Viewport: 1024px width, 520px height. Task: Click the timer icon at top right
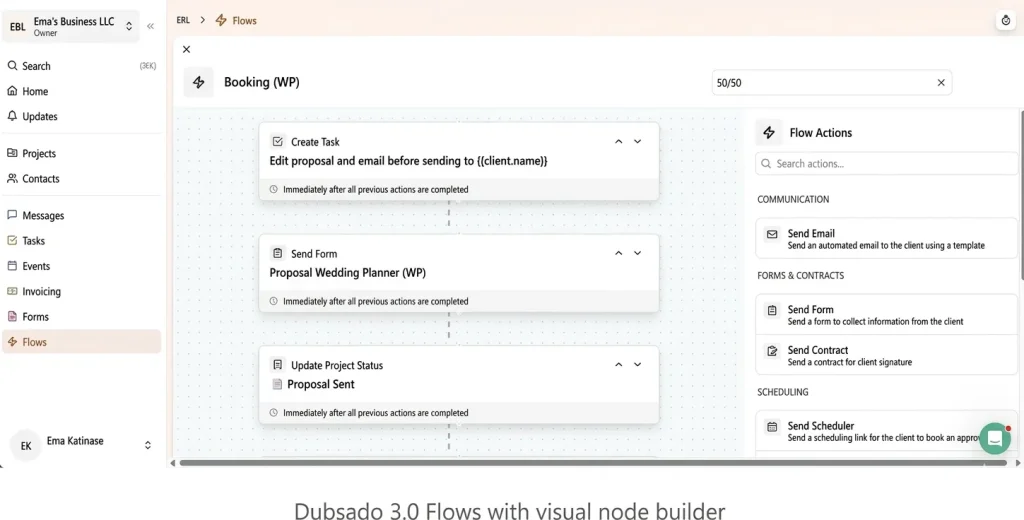(x=1005, y=21)
